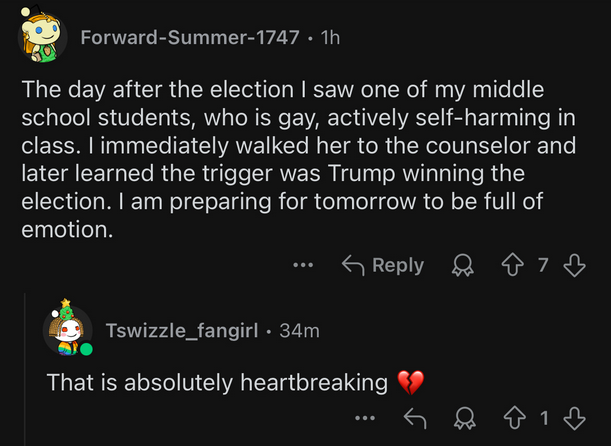The width and height of the screenshot is (611, 446).
Task: Click the vote count of 7
Action: click(x=544, y=265)
